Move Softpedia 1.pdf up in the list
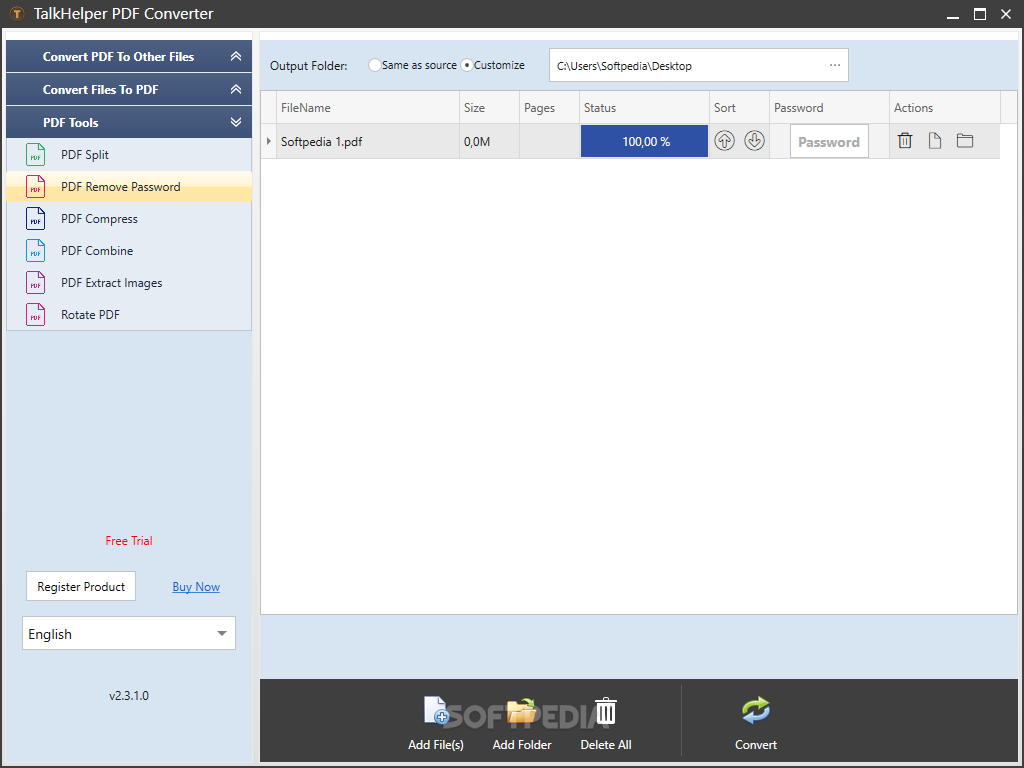Viewport: 1024px width, 768px height. [724, 140]
